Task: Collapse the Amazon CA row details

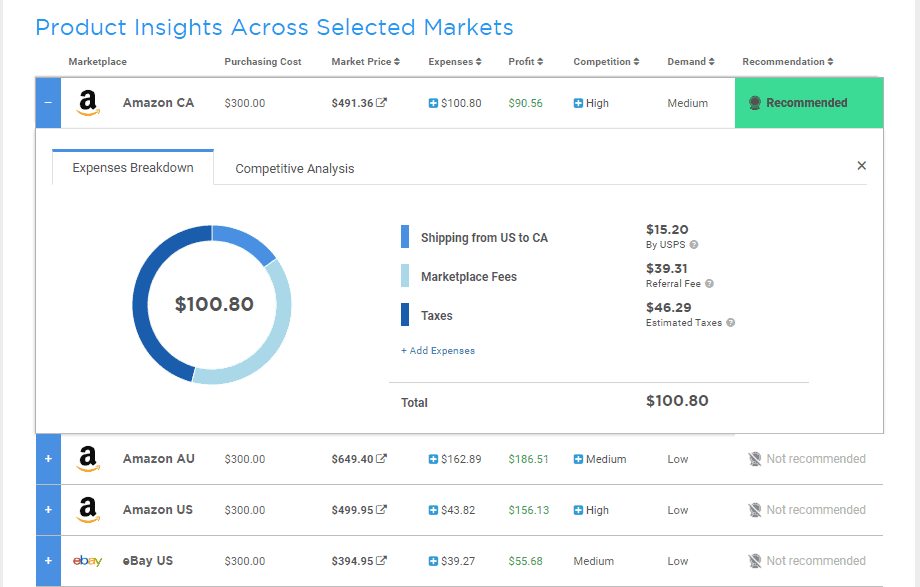Action: click(x=48, y=103)
